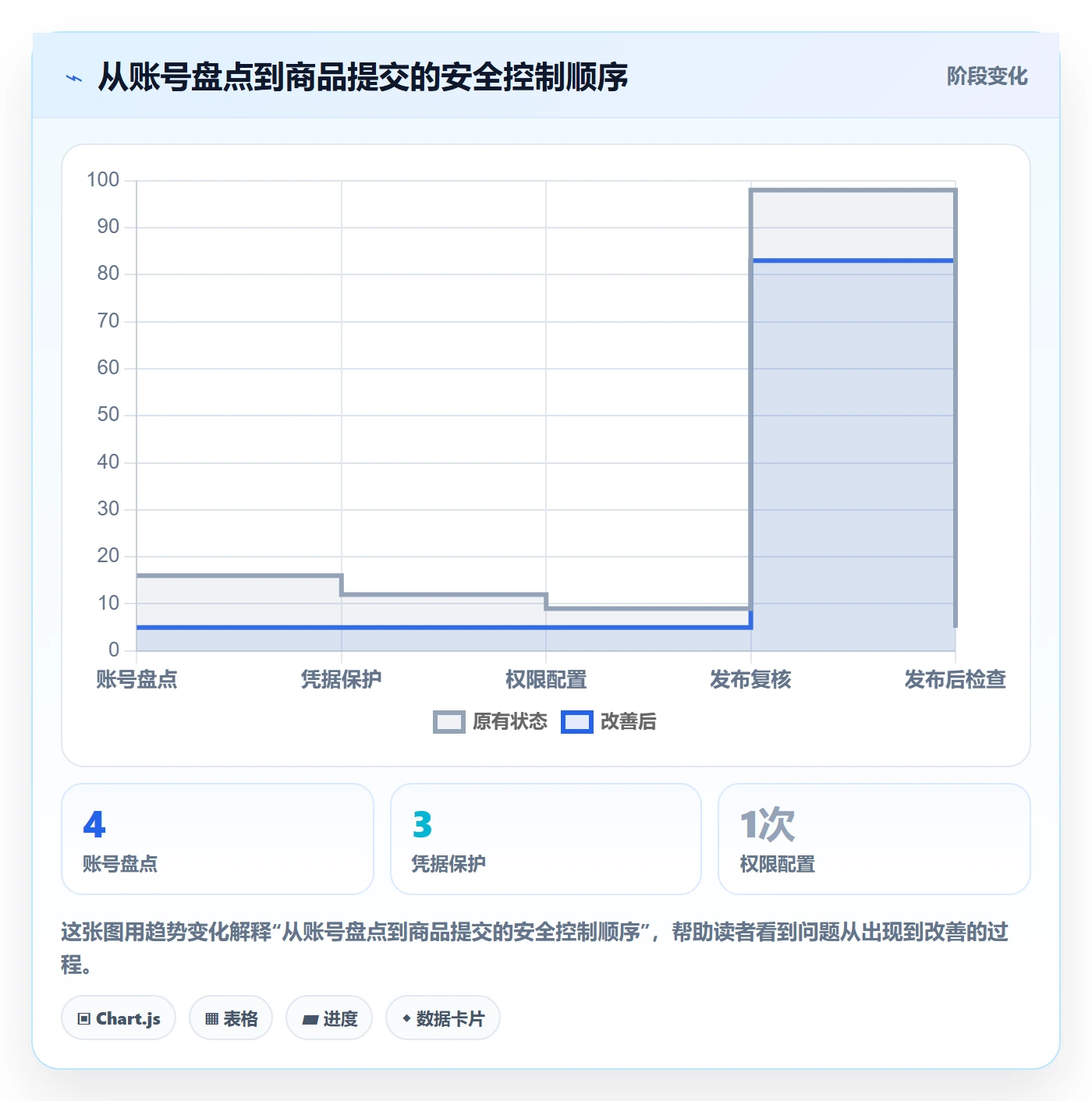
Task: Open the 权限配置 stat card showing 1次
Action: (x=874, y=839)
